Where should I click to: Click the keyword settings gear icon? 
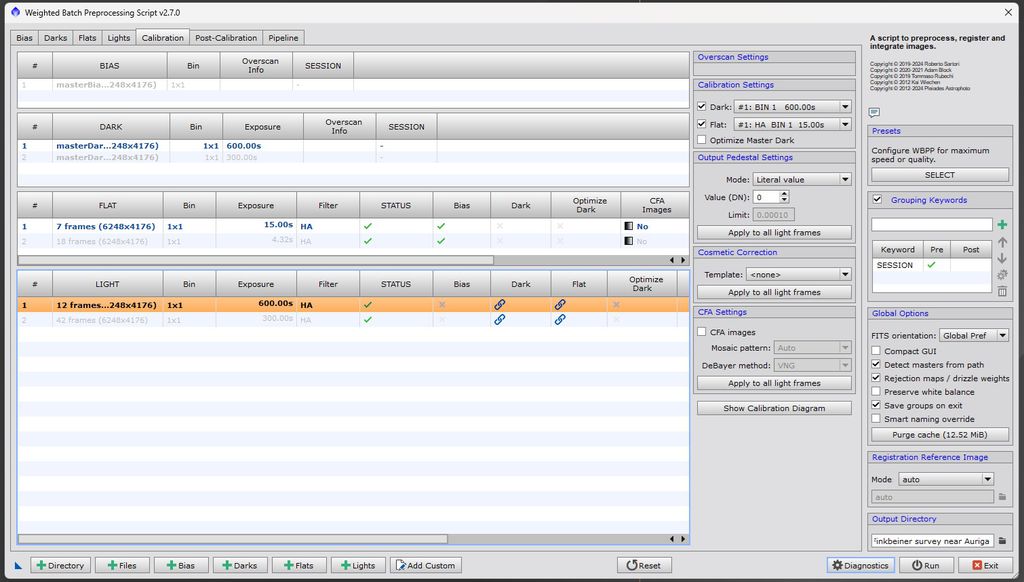coord(1002,275)
